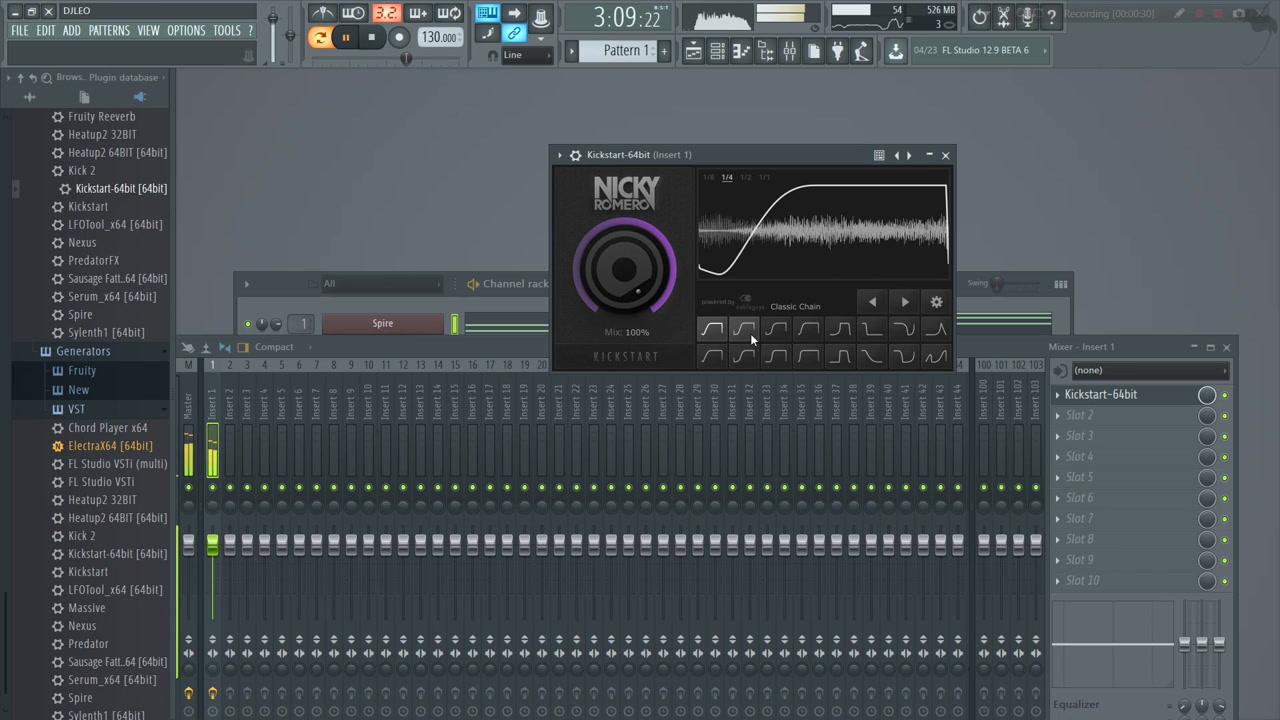Toggle typing keyboard to piano

487,13
